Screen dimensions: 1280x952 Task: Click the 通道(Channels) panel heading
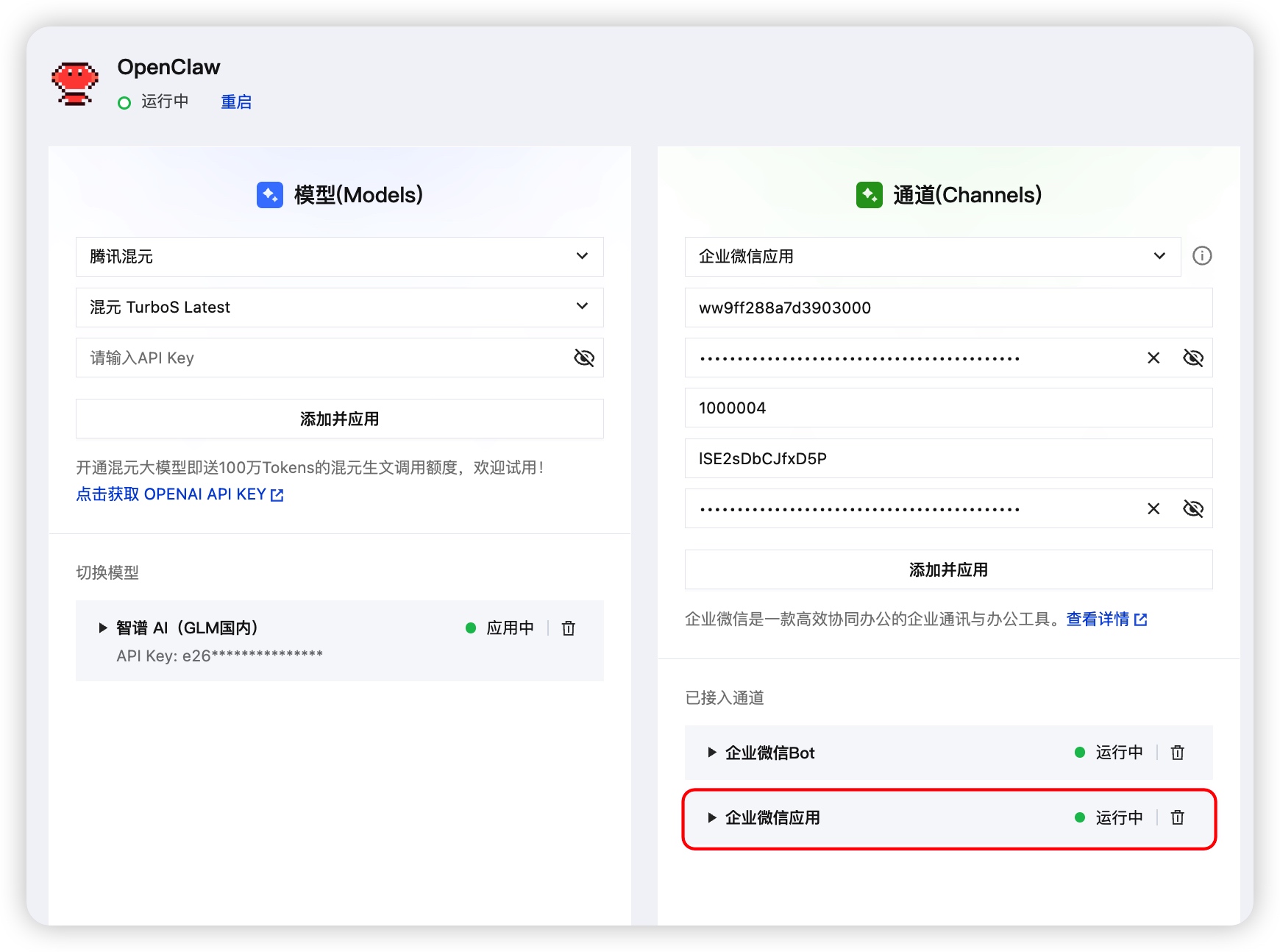click(x=967, y=195)
